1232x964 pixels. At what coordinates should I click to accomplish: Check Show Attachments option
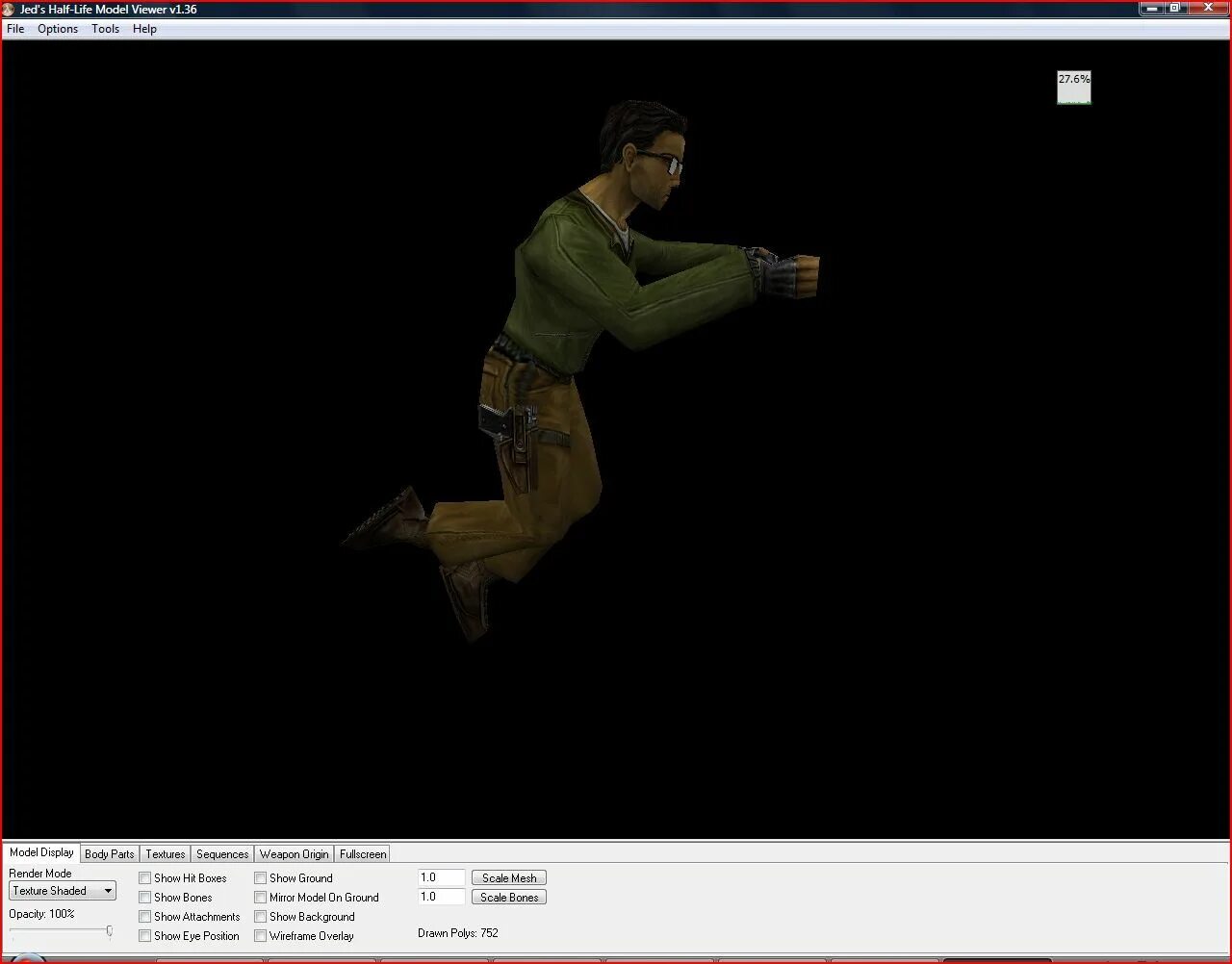click(x=145, y=917)
